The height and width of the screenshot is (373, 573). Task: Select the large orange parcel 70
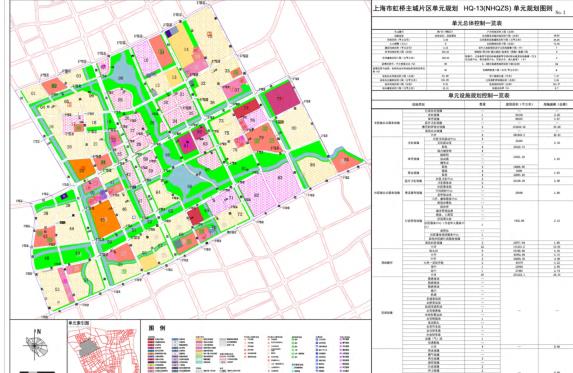point(105,220)
